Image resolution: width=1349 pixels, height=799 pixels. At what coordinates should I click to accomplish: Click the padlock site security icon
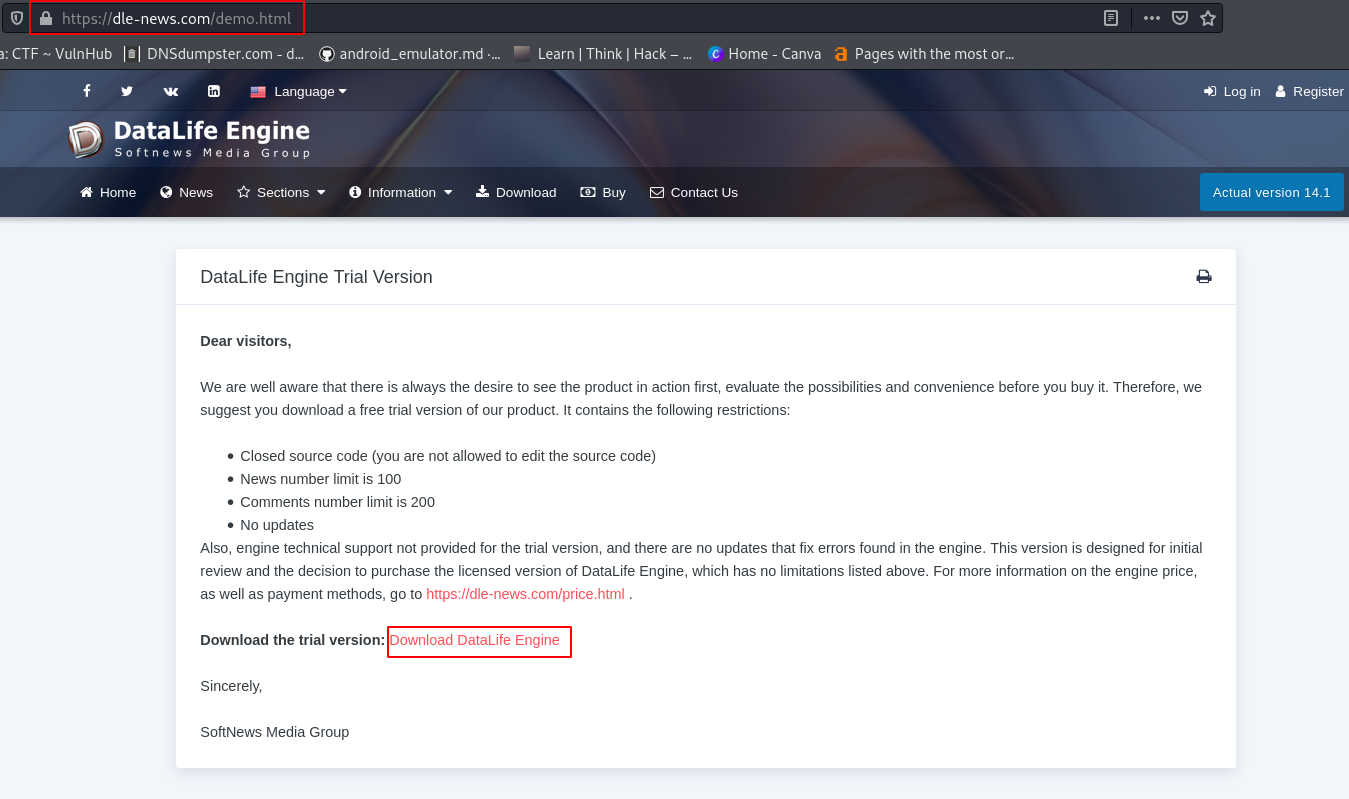click(45, 18)
